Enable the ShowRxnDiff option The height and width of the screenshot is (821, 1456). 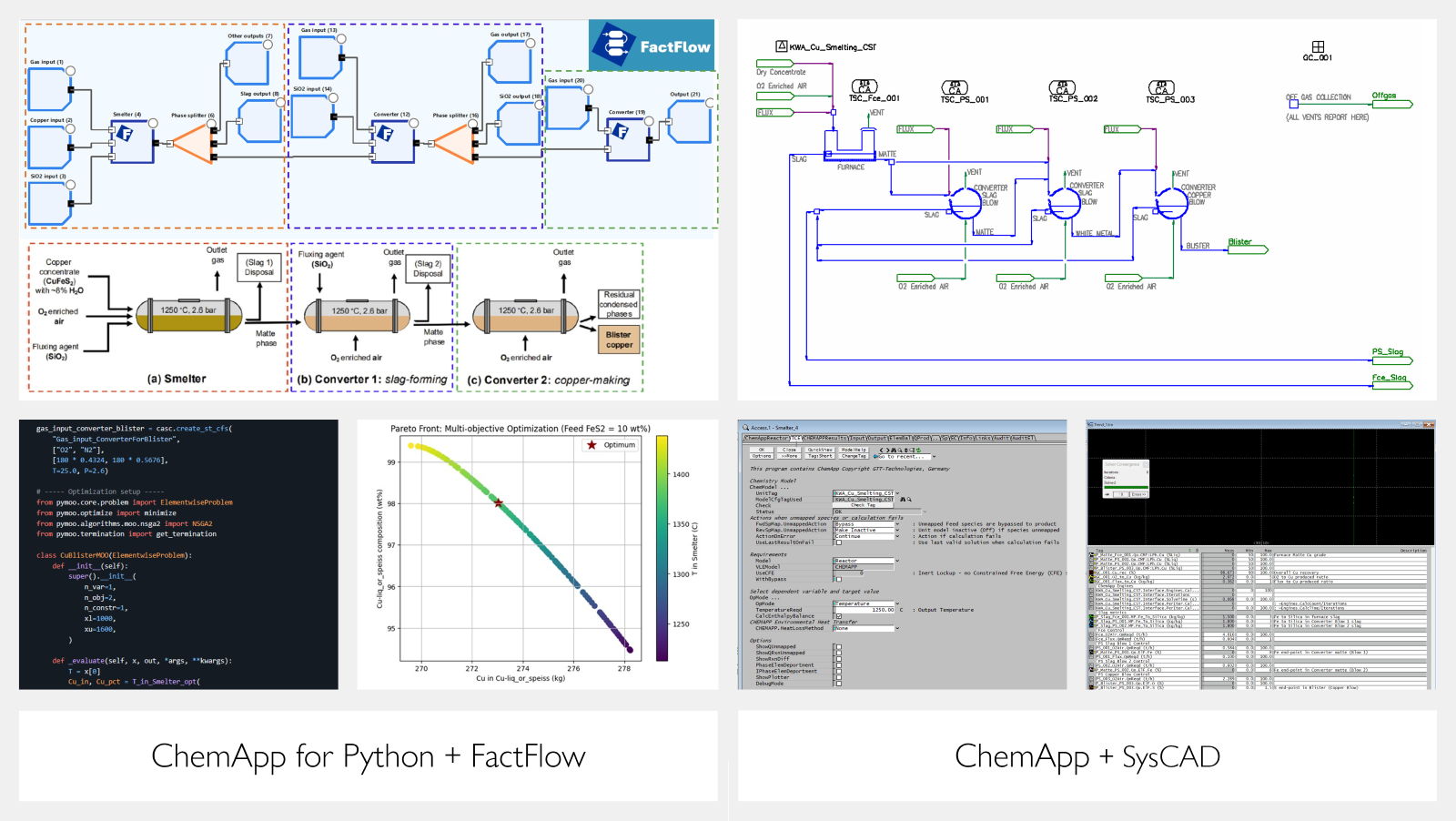coord(839,659)
